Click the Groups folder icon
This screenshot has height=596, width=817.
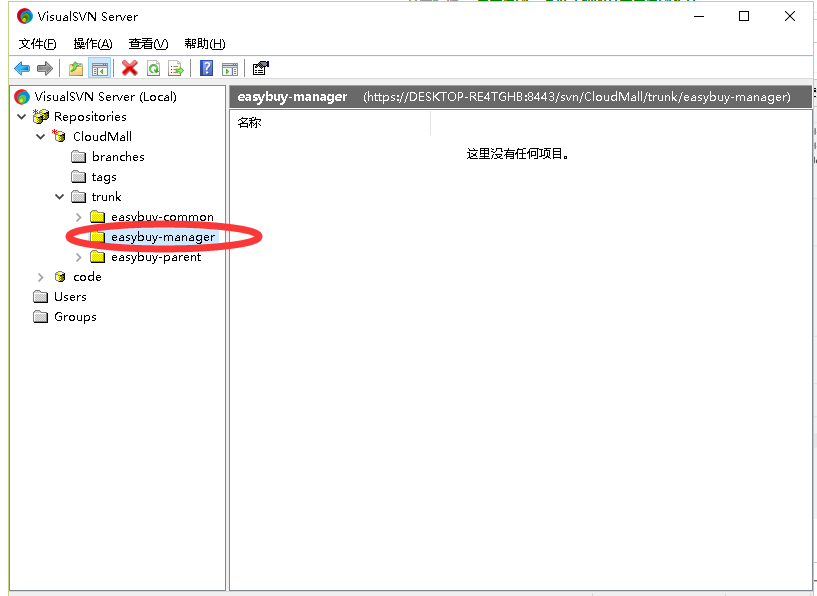click(x=40, y=317)
